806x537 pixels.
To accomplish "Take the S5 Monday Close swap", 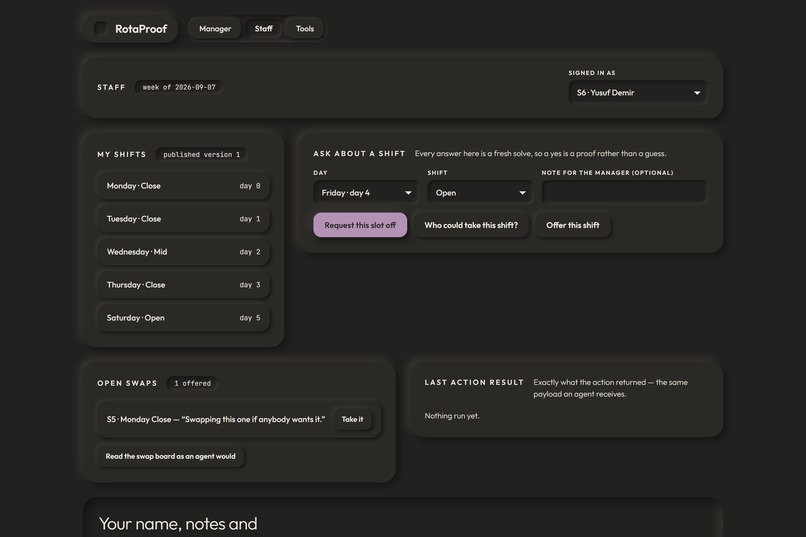I will 352,419.
